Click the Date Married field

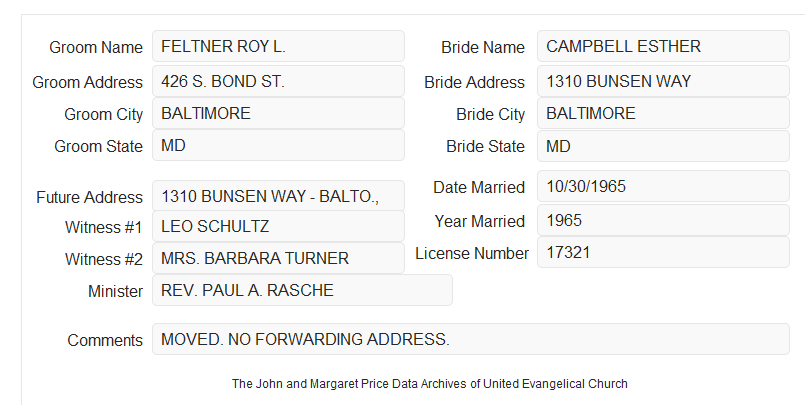(663, 186)
